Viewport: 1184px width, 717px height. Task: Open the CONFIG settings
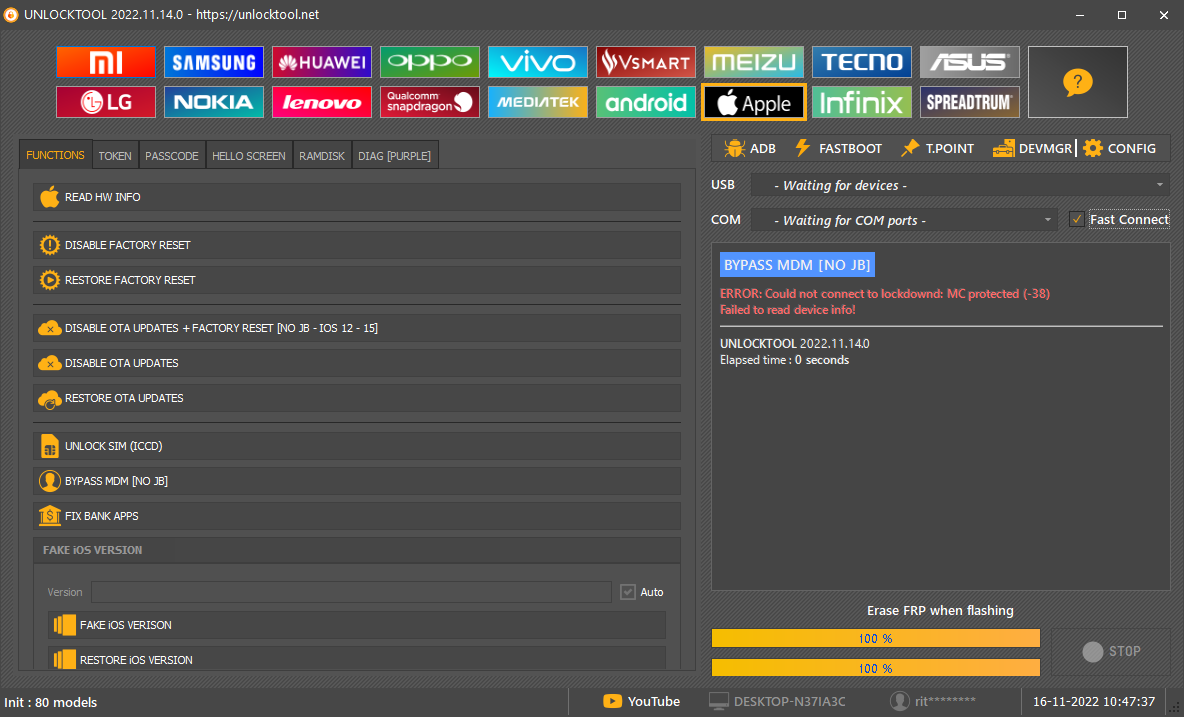click(x=1120, y=149)
